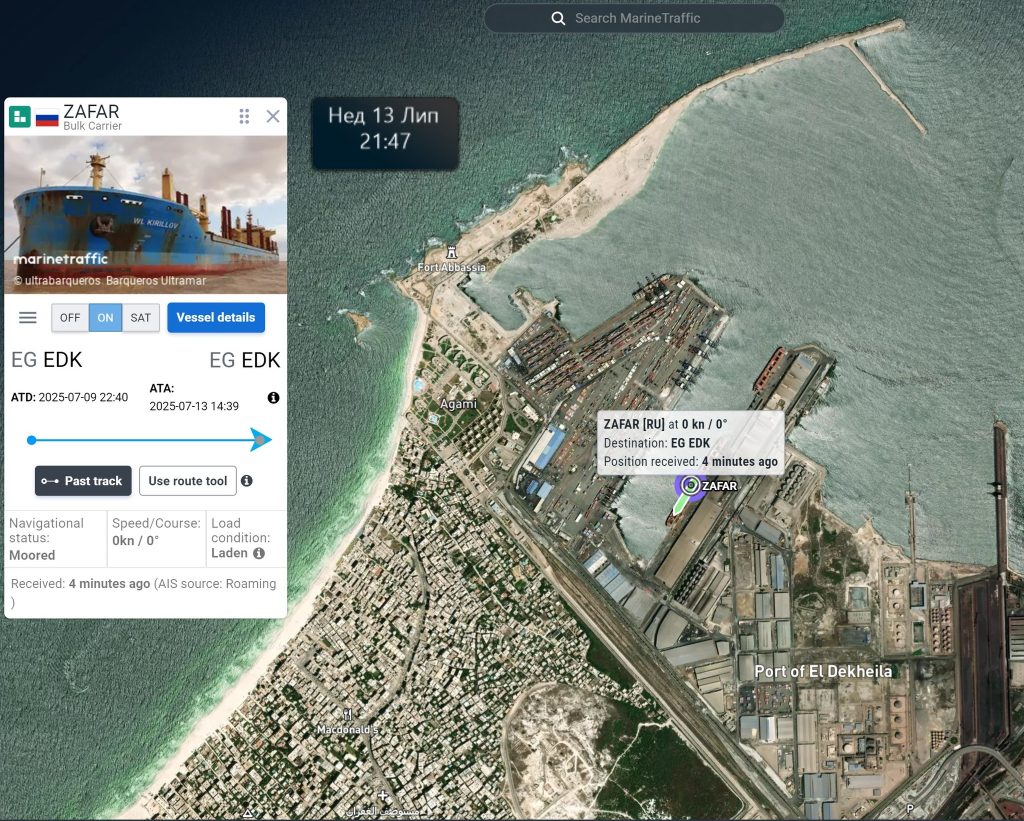The image size is (1024, 821).
Task: Click the Laden load condition value
Action: 229,553
